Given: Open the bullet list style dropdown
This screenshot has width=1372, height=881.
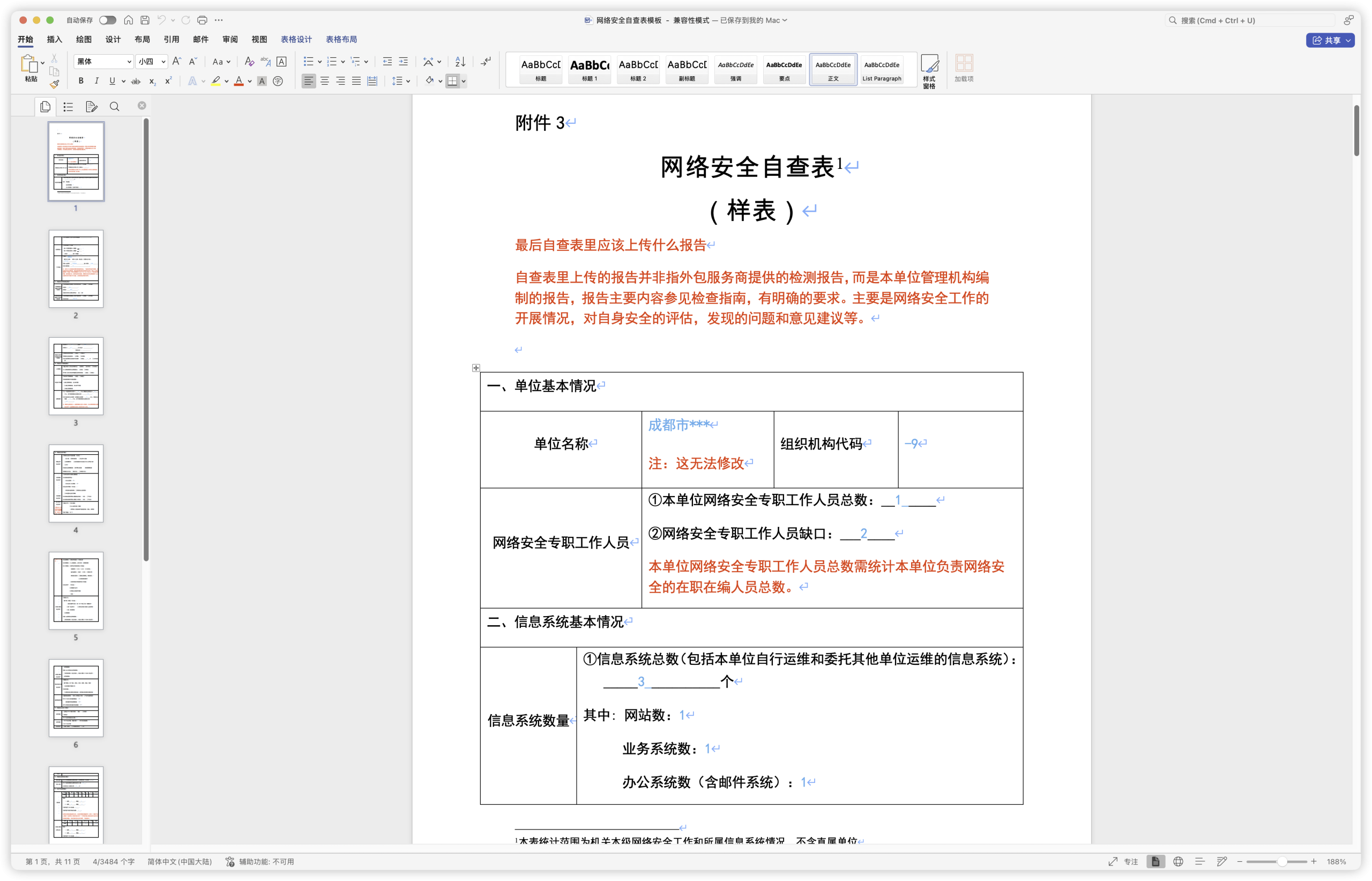Looking at the screenshot, I should tap(319, 61).
